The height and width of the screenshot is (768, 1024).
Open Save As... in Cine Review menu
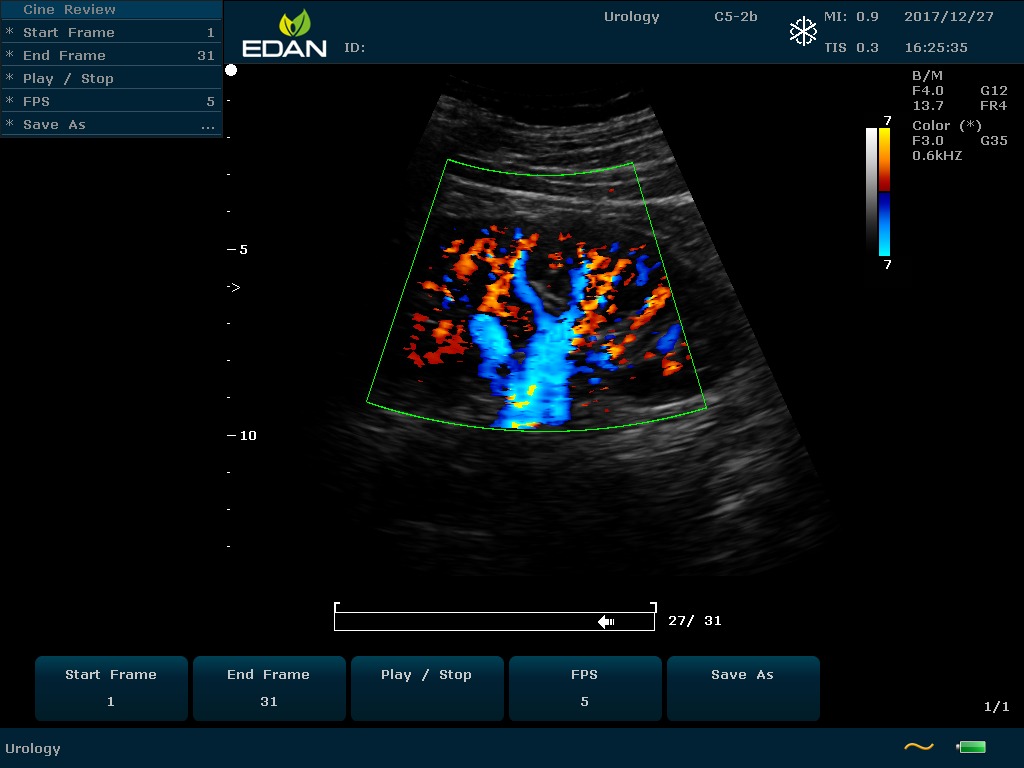tap(110, 124)
